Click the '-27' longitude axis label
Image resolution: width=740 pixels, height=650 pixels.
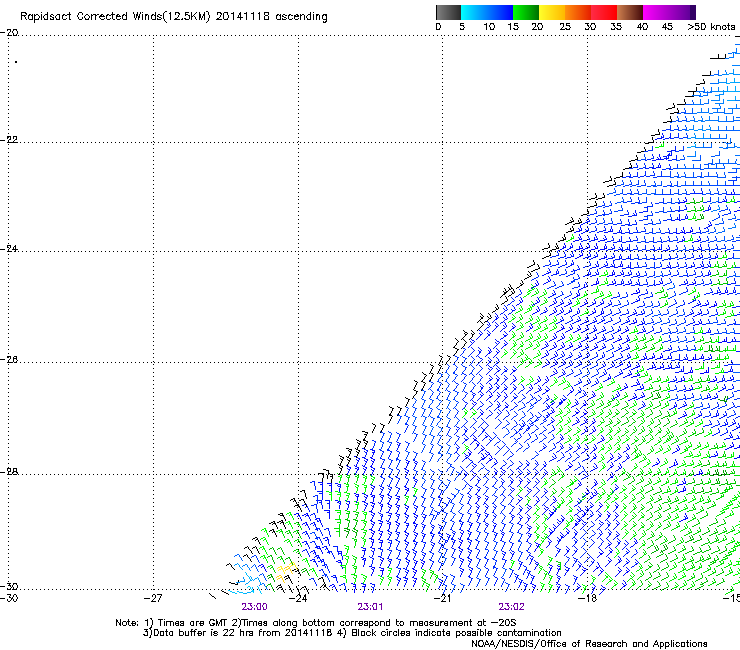coord(153,599)
